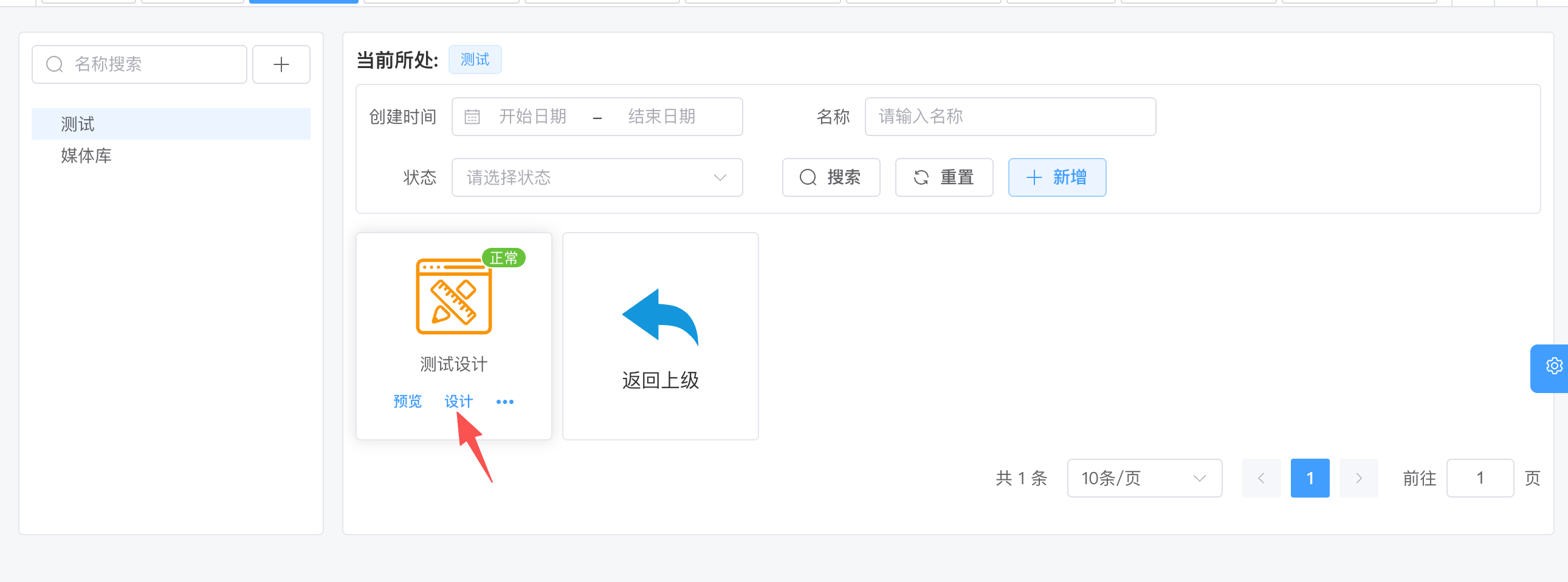The width and height of the screenshot is (1568, 582).
Task: Open the floating settings gear panel
Action: (1553, 367)
